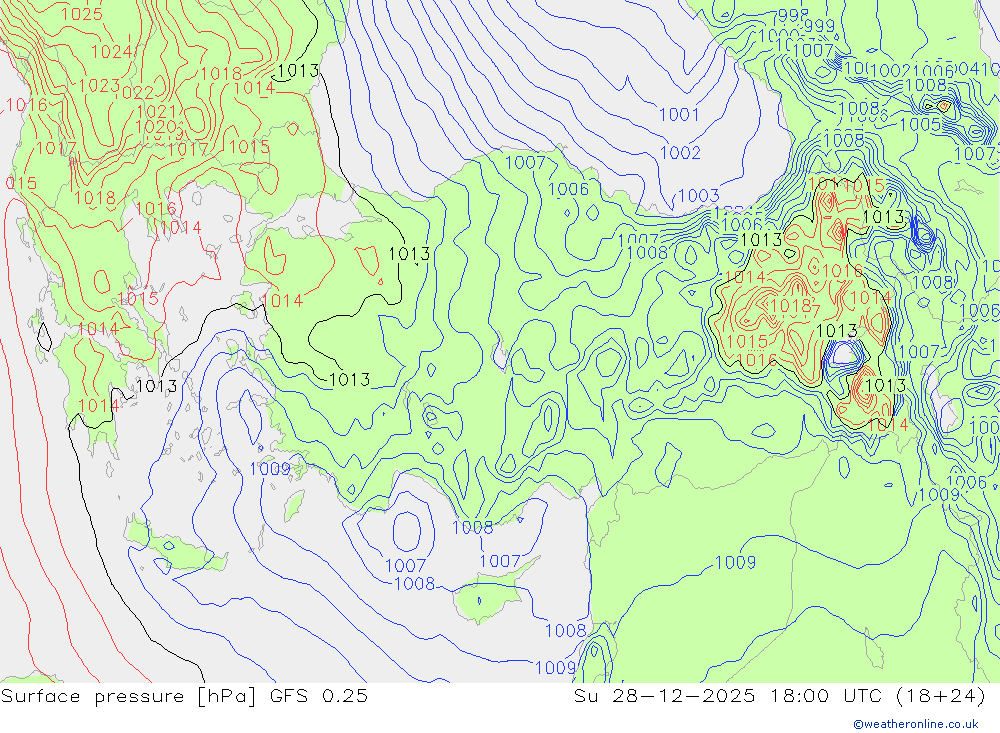This screenshot has height=733, width=1000.
Task: Click the '(18+24)' forecast offset text
Action: (x=940, y=695)
